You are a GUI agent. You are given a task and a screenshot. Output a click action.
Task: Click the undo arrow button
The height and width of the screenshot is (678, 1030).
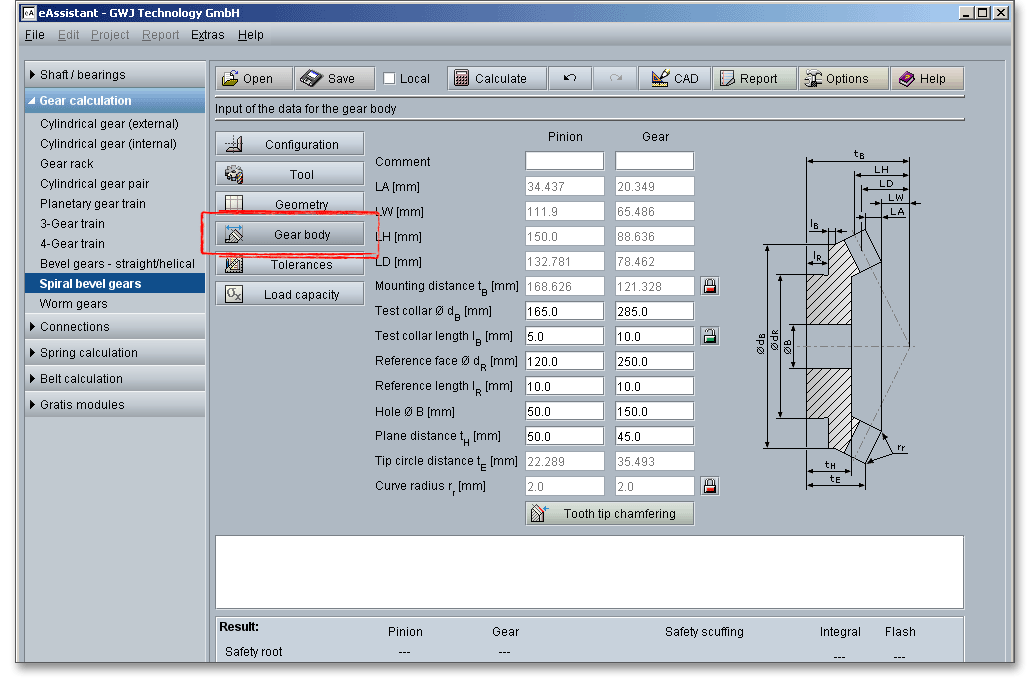(570, 79)
